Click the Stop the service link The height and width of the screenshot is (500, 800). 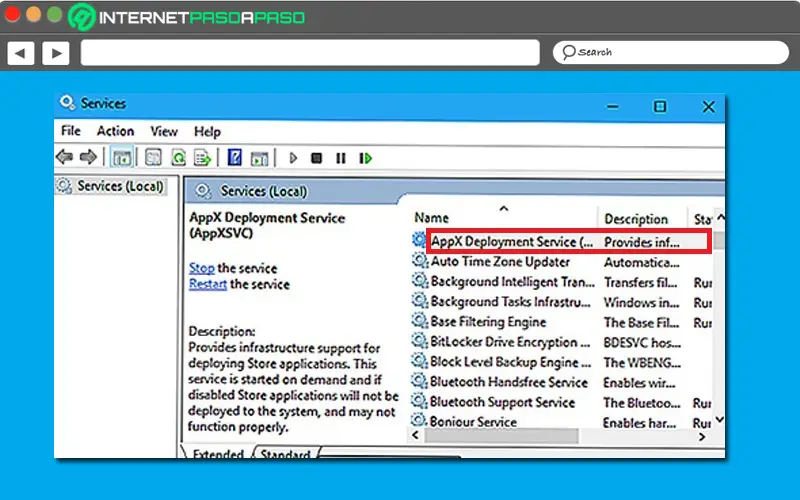coord(202,268)
